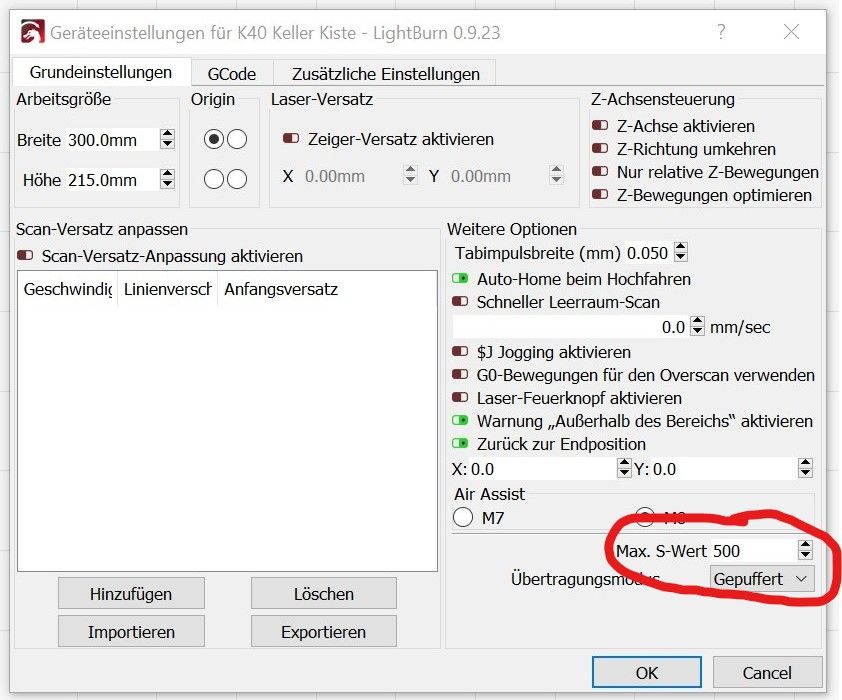Select top-left origin radio button
The height and width of the screenshot is (700, 842).
[214, 139]
